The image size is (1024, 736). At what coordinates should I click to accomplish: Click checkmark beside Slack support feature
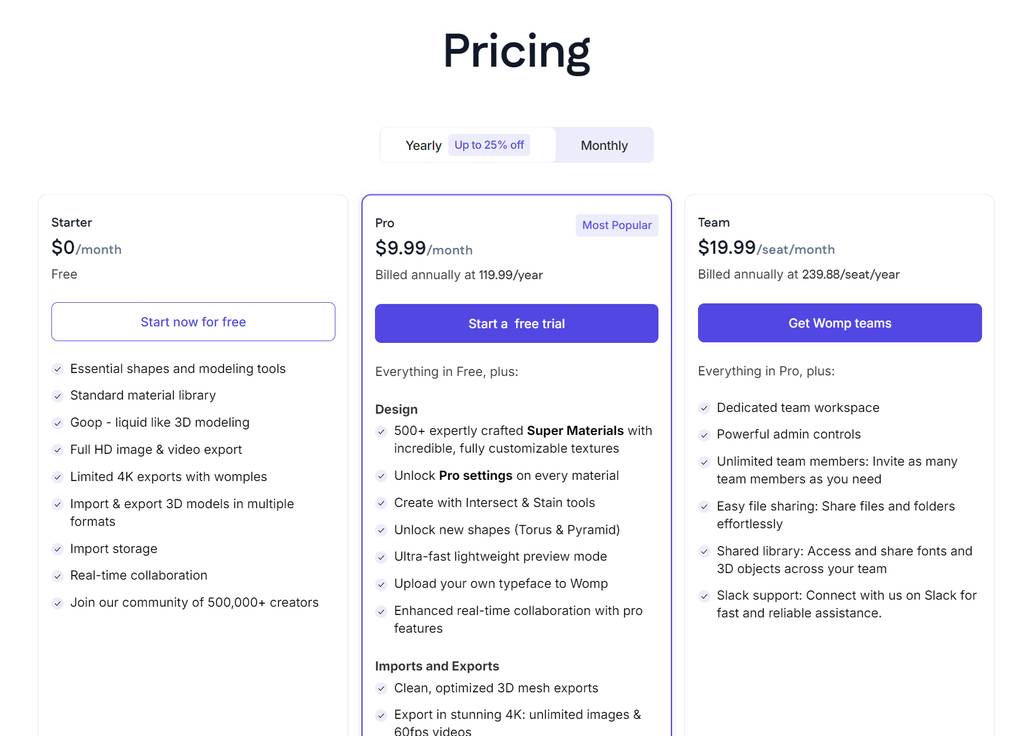705,596
